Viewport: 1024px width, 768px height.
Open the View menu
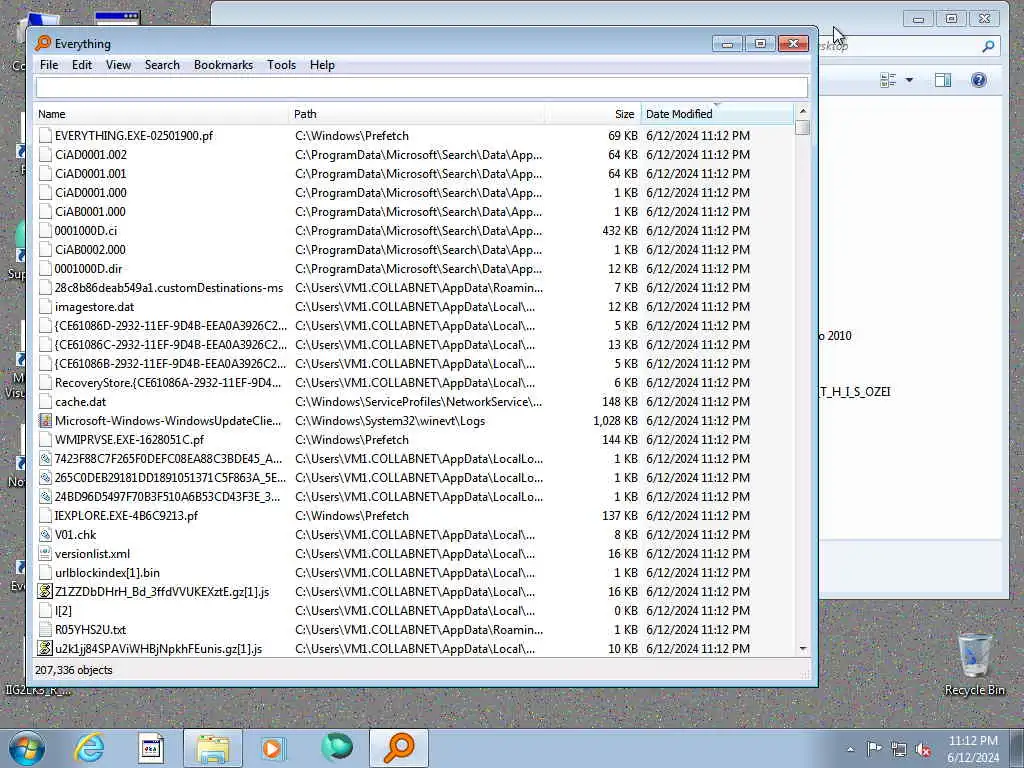[118, 65]
